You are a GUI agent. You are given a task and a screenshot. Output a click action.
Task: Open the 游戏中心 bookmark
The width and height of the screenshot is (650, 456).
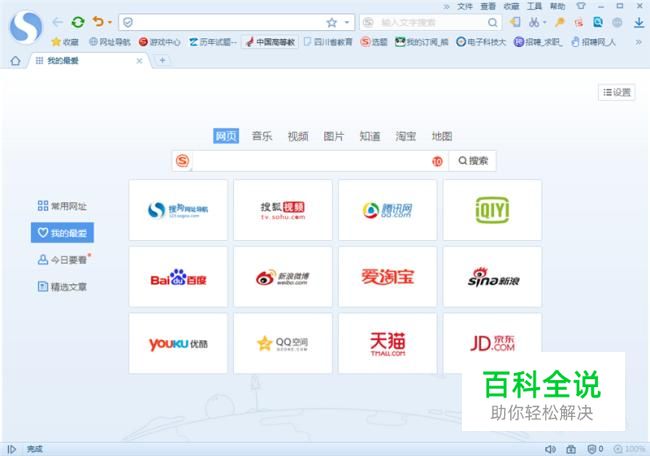tap(160, 42)
